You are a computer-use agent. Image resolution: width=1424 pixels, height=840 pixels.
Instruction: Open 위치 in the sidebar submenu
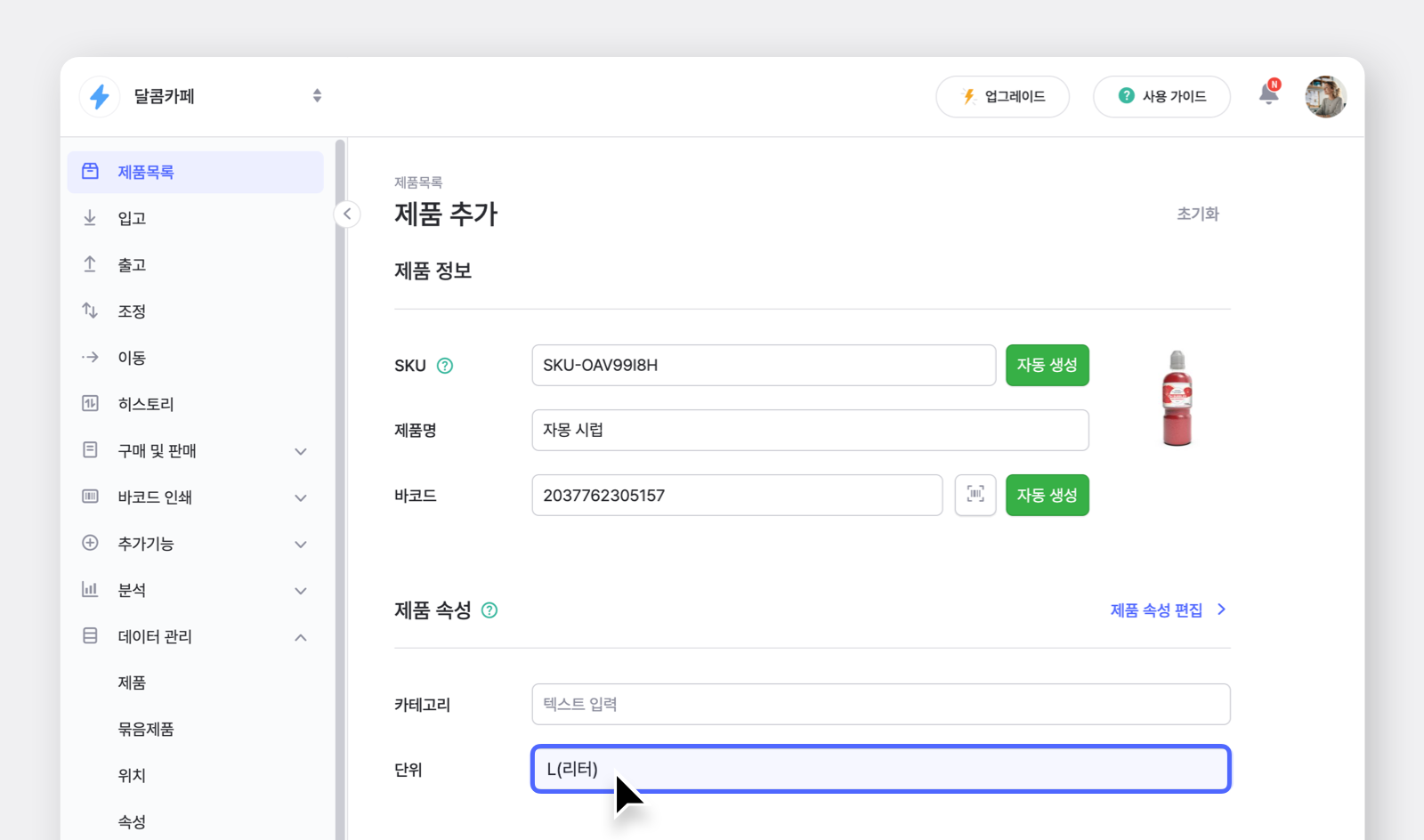tap(132, 775)
